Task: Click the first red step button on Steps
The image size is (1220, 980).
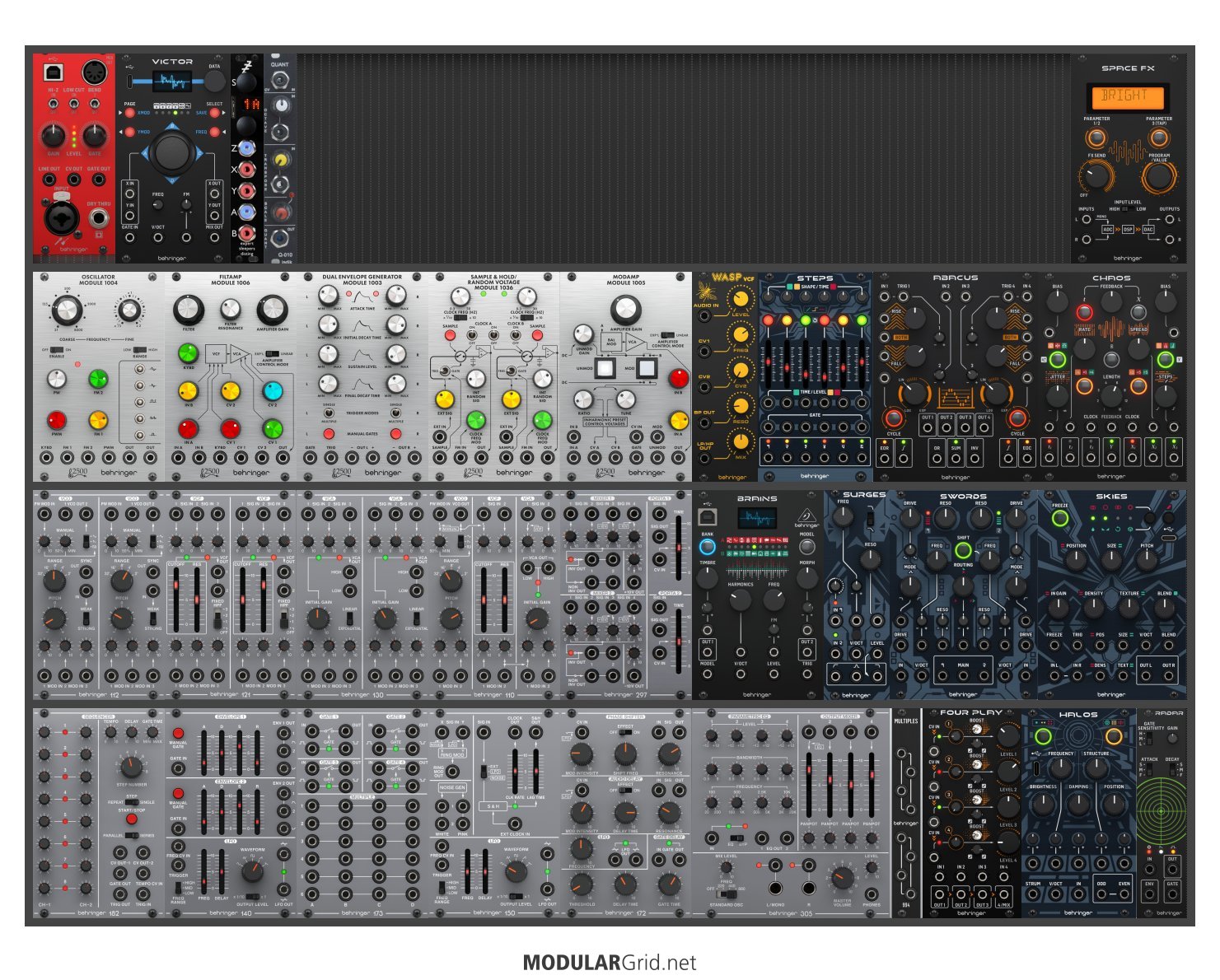Action: pos(768,320)
